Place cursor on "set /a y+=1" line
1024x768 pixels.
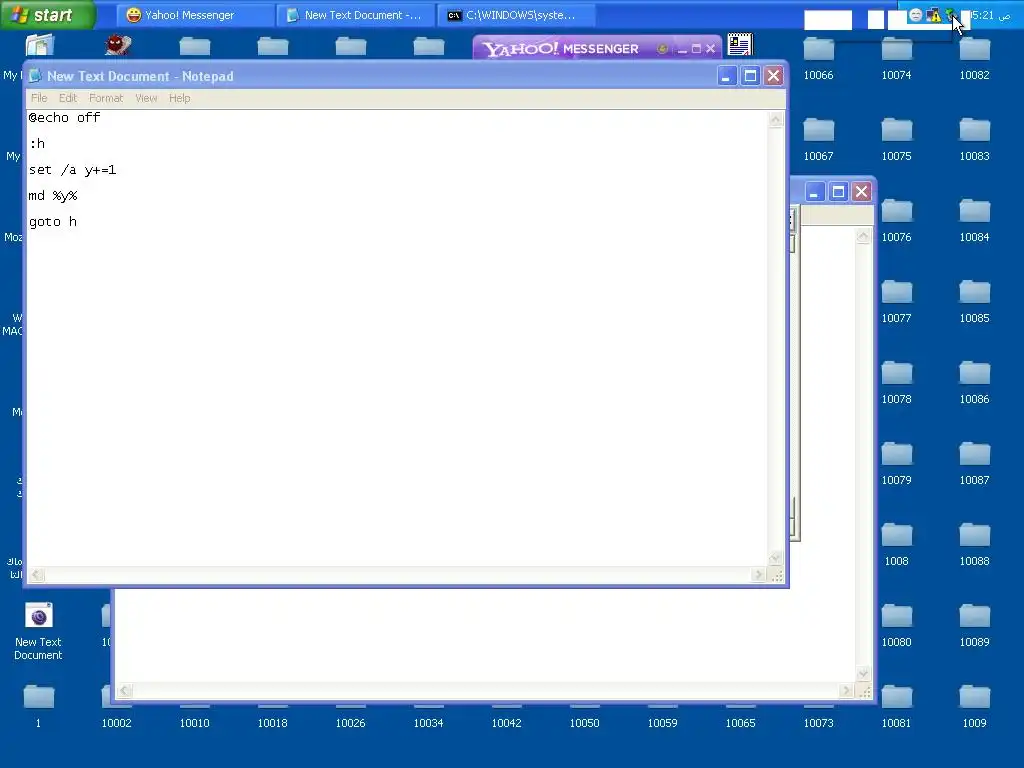(72, 170)
